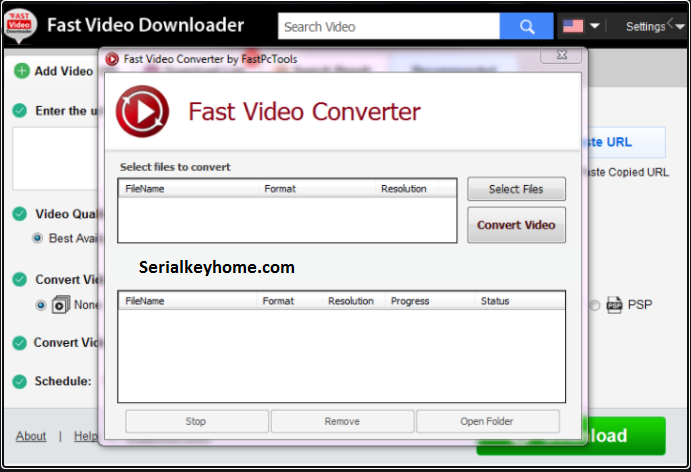Click in the Search Video field

coord(389,26)
